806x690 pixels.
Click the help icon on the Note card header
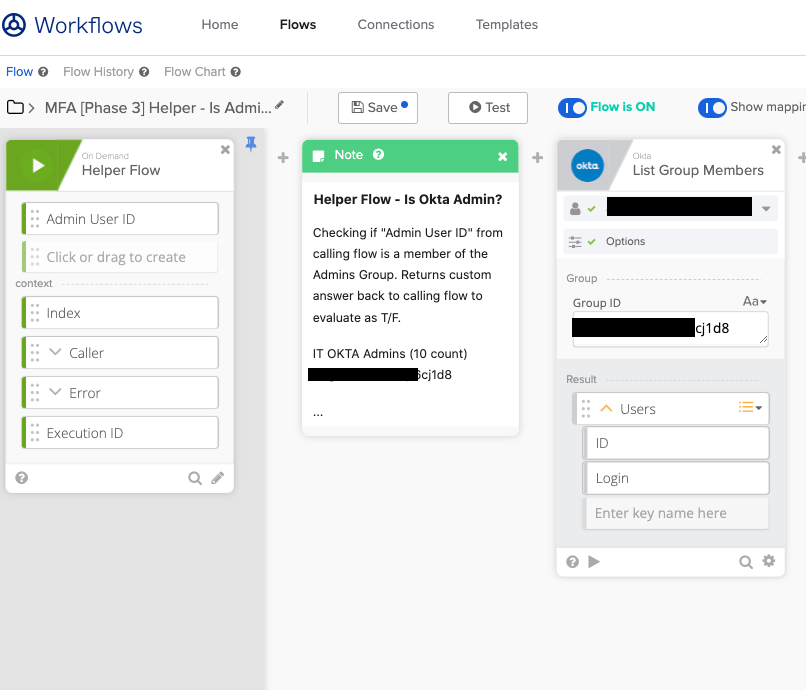click(379, 155)
